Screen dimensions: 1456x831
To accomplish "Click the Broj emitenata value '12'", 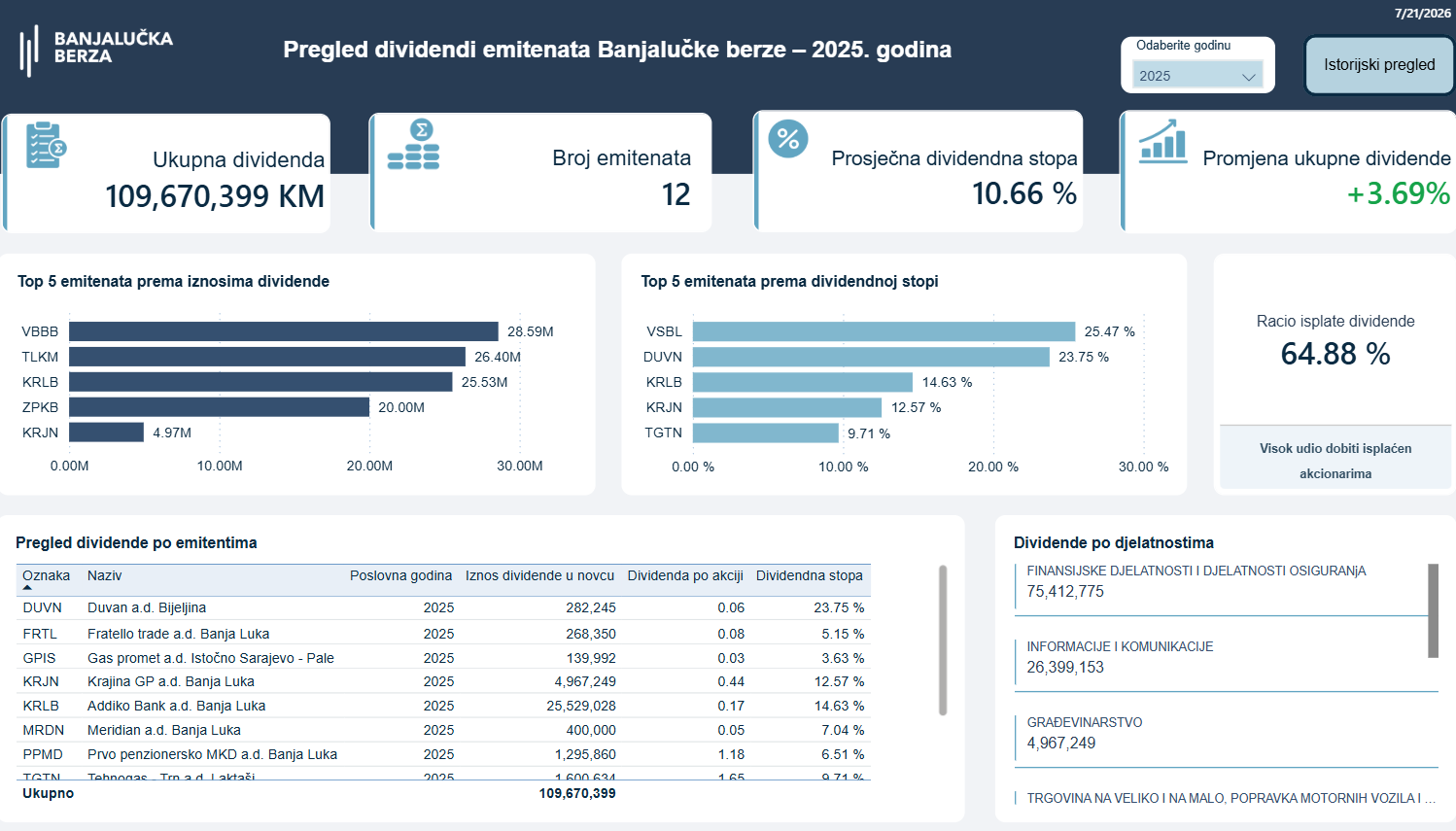I will [x=676, y=195].
